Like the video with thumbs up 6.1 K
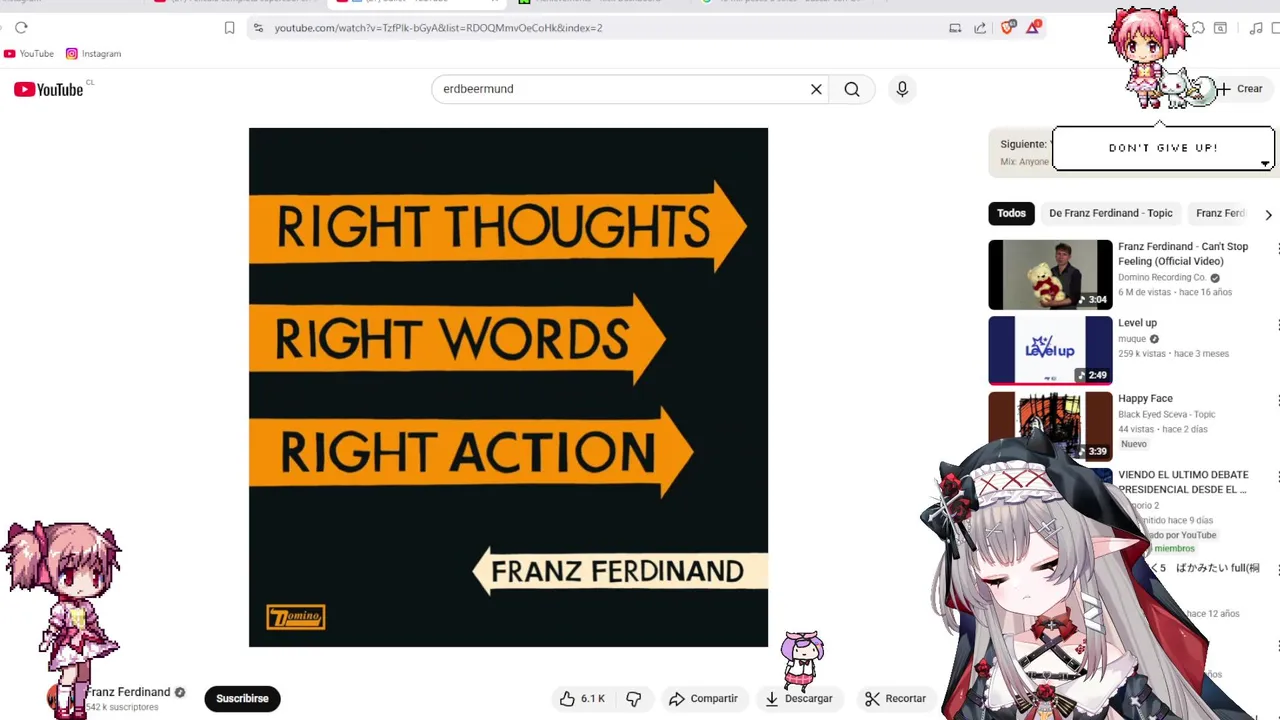This screenshot has width=1280, height=720. [x=583, y=699]
